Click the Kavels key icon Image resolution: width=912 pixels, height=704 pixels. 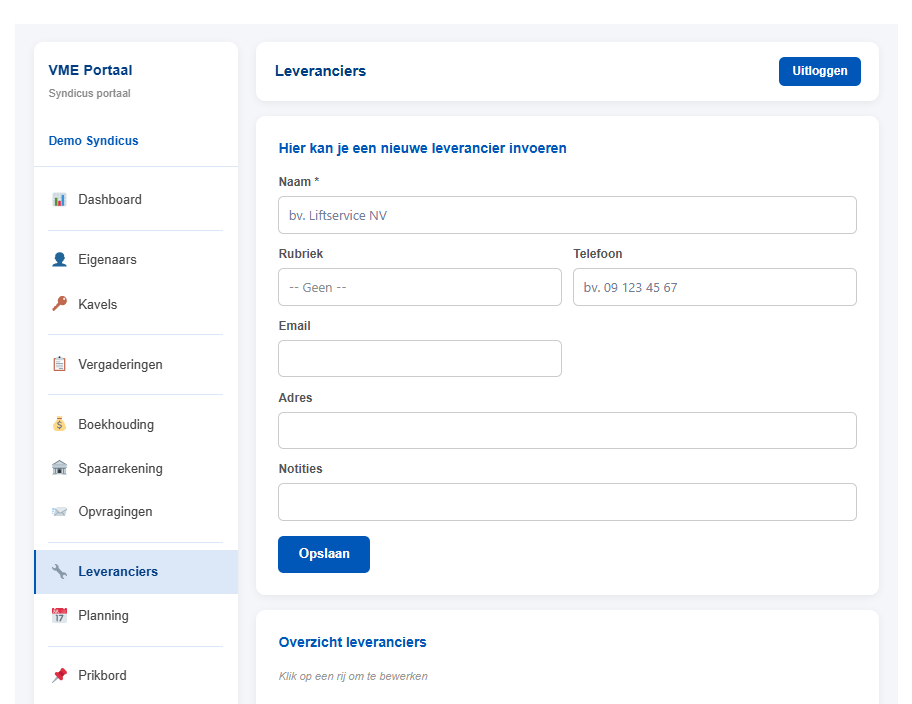tap(59, 304)
